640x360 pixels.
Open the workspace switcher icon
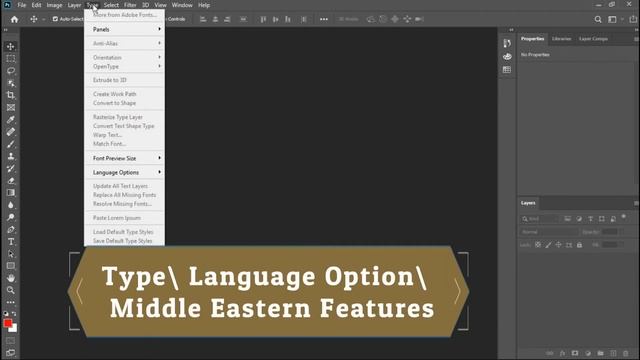click(612, 19)
